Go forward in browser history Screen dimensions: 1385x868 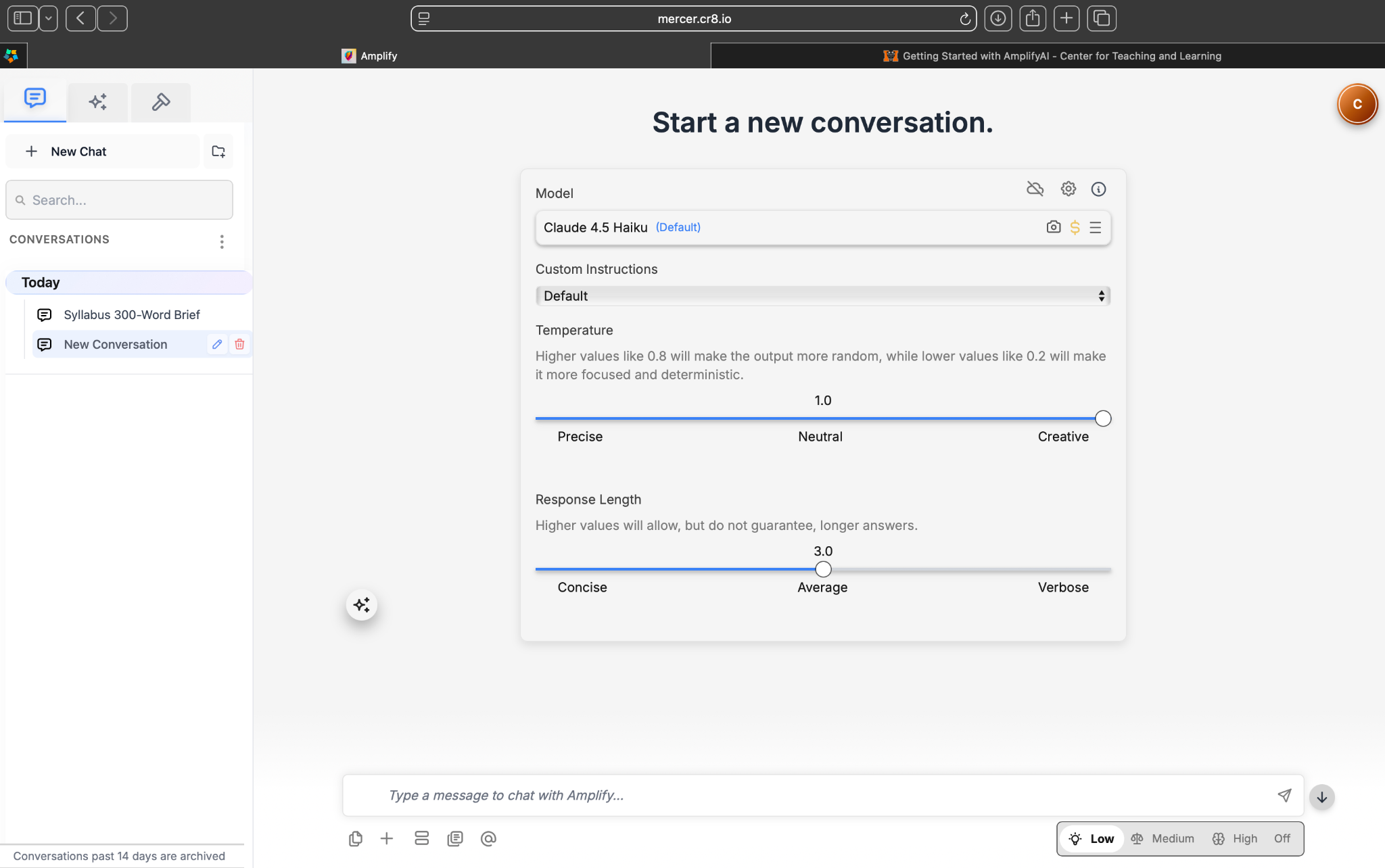(x=112, y=18)
